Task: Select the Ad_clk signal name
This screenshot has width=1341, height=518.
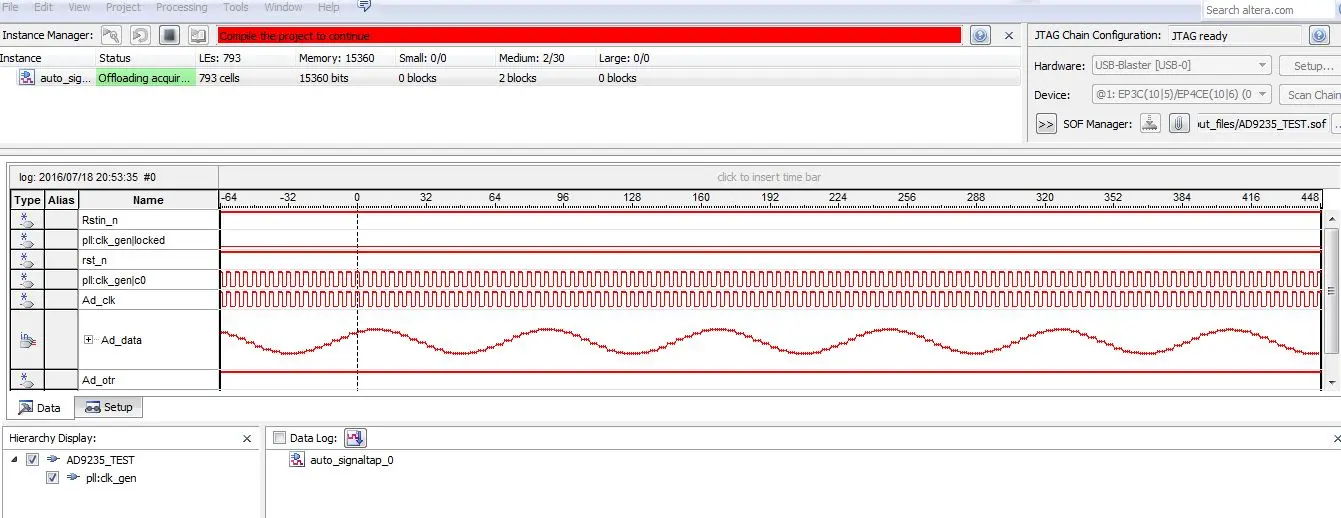Action: pos(99,300)
